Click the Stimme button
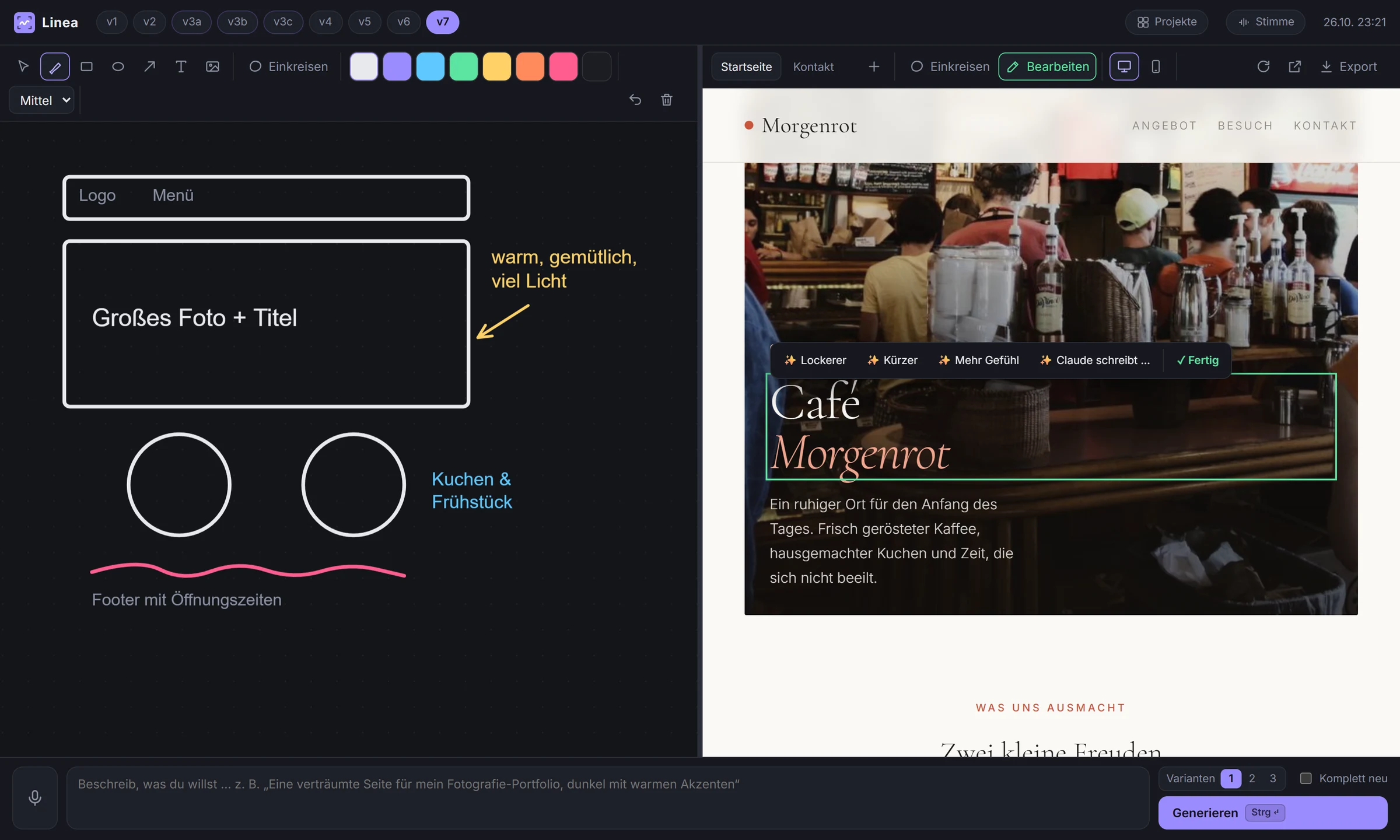This screenshot has width=1400, height=840. pos(1265,22)
